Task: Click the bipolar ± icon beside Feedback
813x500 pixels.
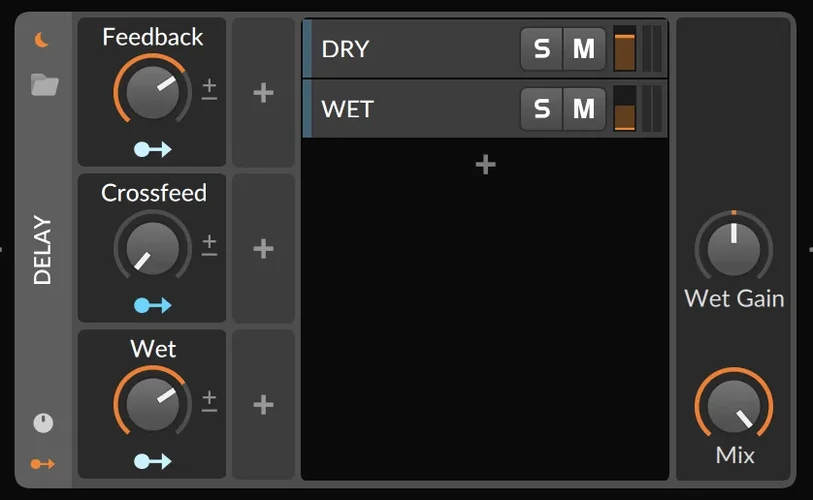Action: [x=209, y=89]
